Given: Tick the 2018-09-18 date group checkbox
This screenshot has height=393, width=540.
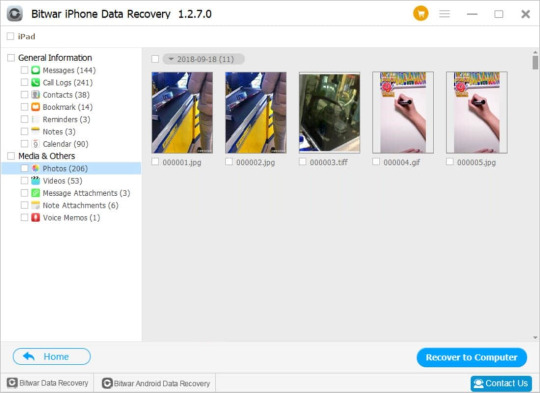Looking at the screenshot, I should [x=155, y=59].
